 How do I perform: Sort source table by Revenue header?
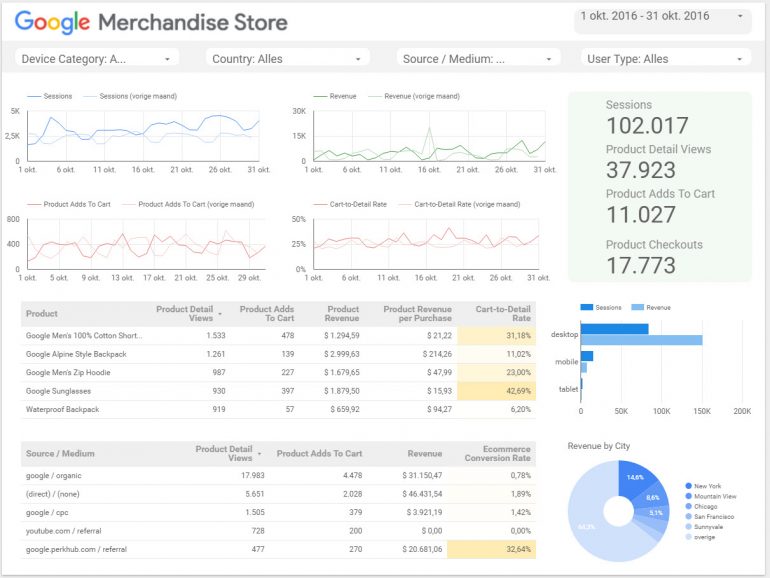coord(425,453)
